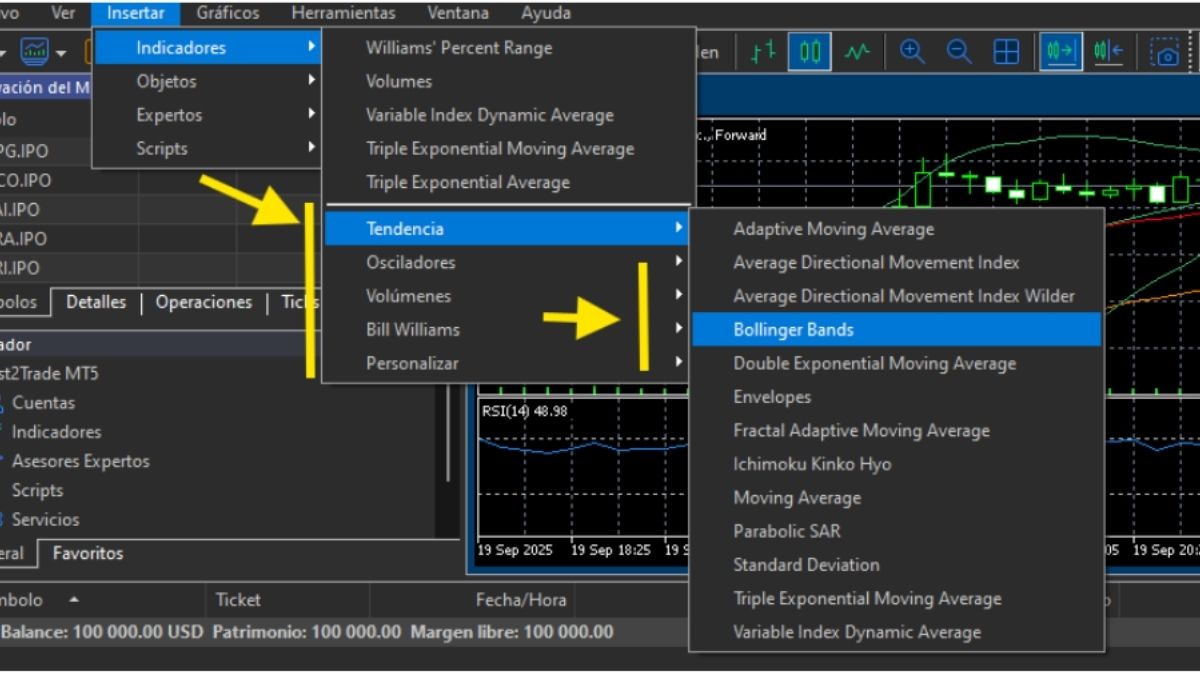This screenshot has width=1200, height=675.
Task: Click the chart monitor icon in toolbar
Action: point(35,51)
